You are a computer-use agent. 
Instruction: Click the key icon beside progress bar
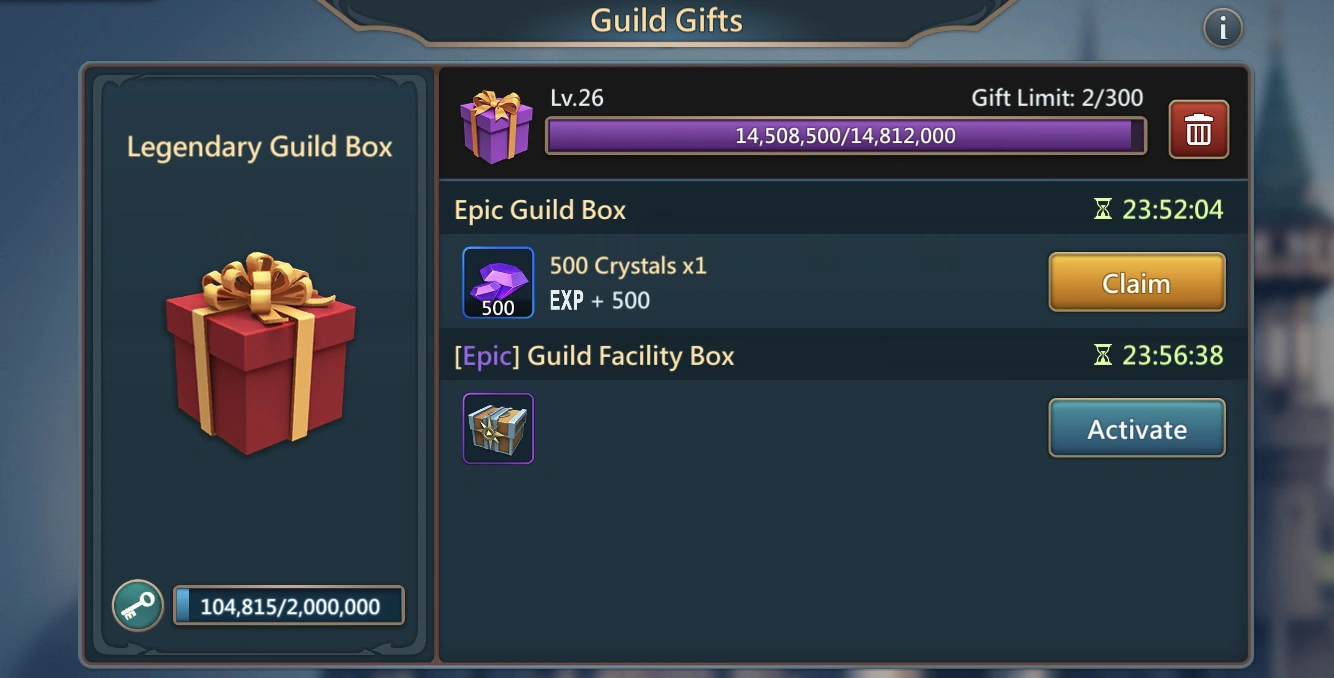pyautogui.click(x=138, y=605)
